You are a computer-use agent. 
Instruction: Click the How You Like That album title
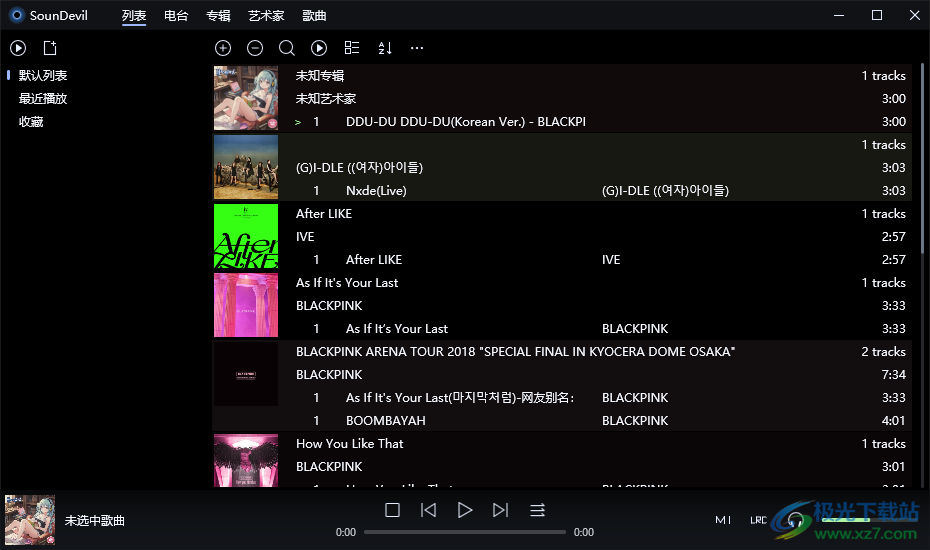click(349, 444)
